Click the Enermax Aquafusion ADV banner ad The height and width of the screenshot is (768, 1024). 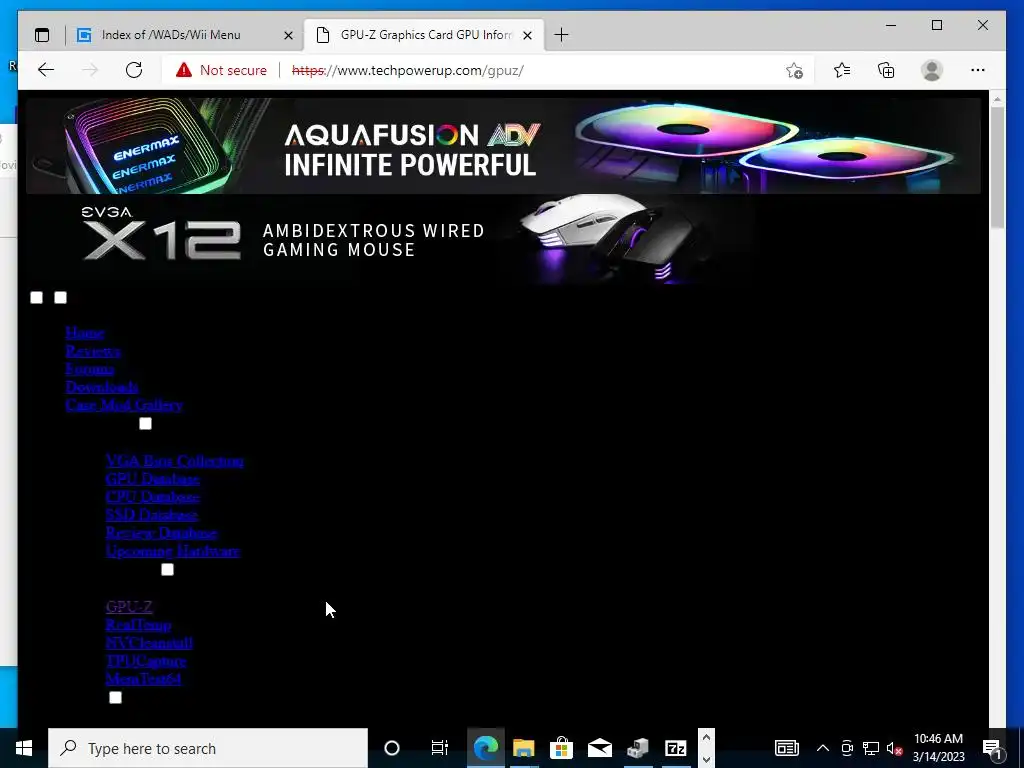503,146
